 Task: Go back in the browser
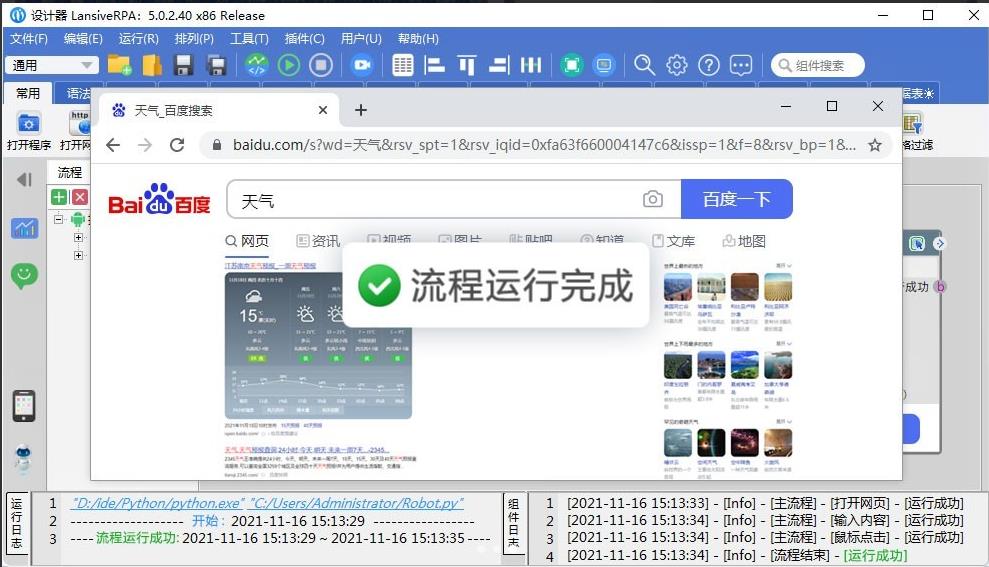tap(113, 145)
